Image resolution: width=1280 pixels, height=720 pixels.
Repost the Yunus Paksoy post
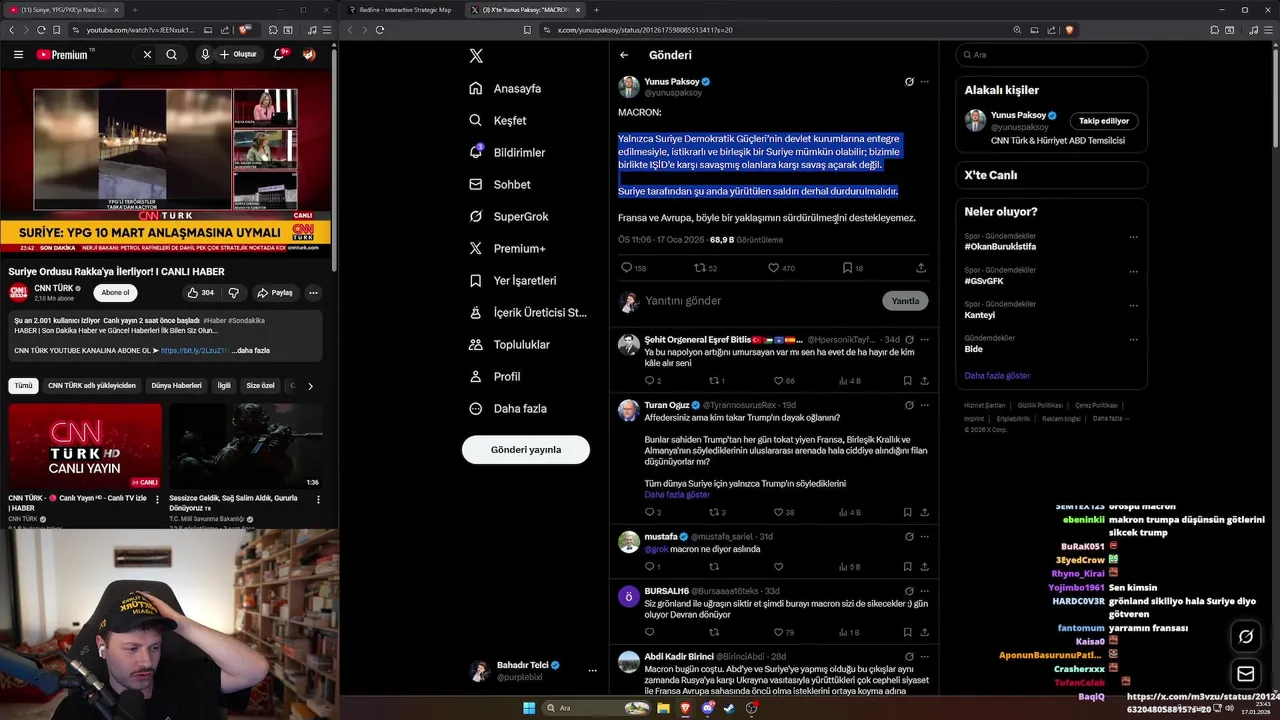tap(700, 268)
